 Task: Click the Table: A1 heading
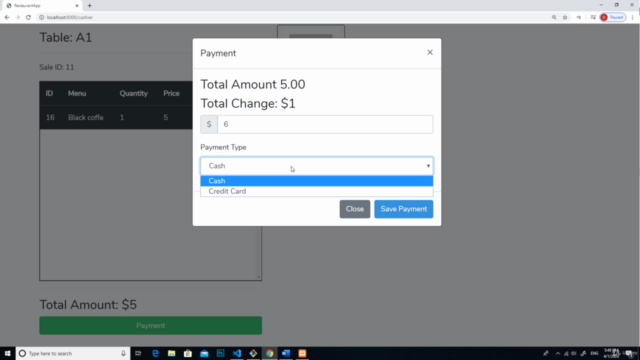coord(66,38)
